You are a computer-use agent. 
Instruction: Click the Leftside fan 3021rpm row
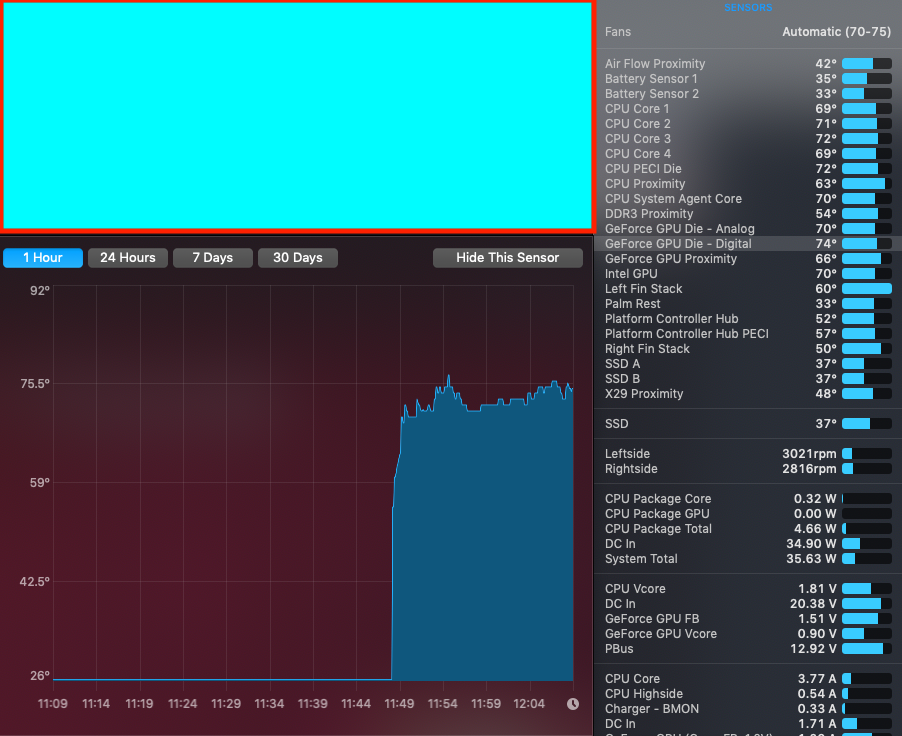(748, 454)
